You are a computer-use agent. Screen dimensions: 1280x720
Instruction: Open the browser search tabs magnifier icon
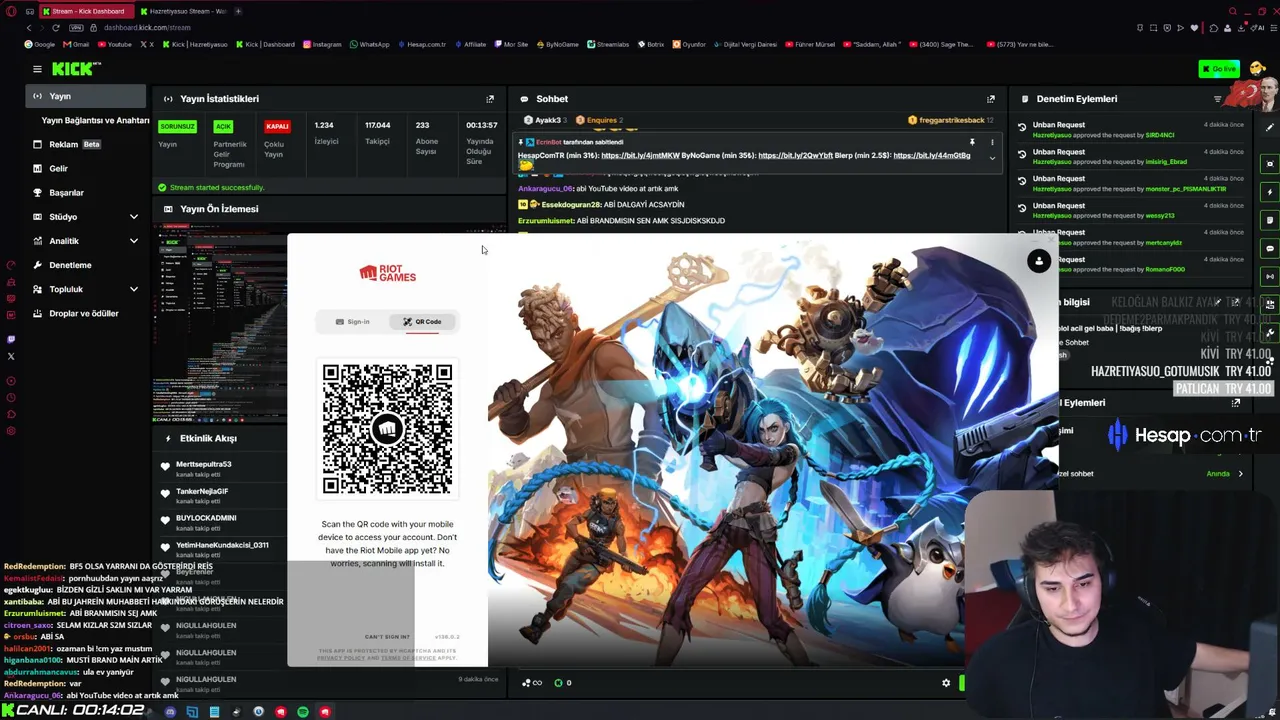1233,11
